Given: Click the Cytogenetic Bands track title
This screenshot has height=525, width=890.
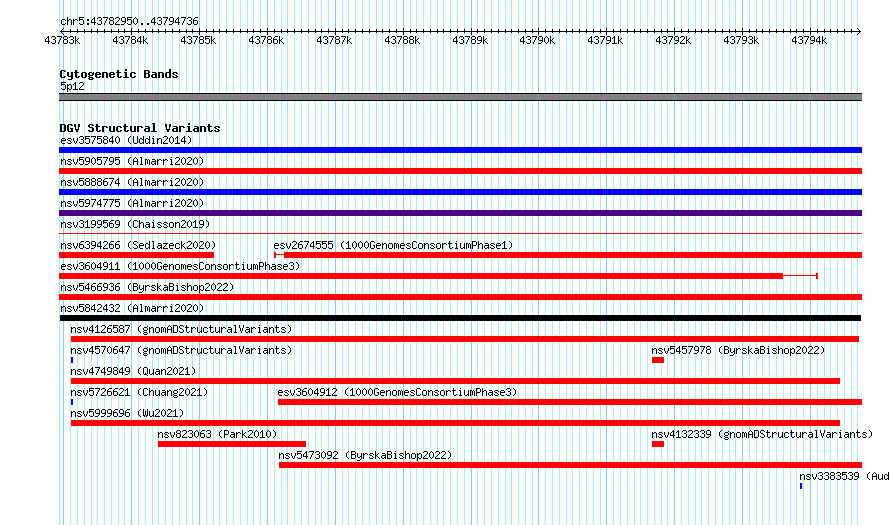Looking at the screenshot, I should coord(119,74).
